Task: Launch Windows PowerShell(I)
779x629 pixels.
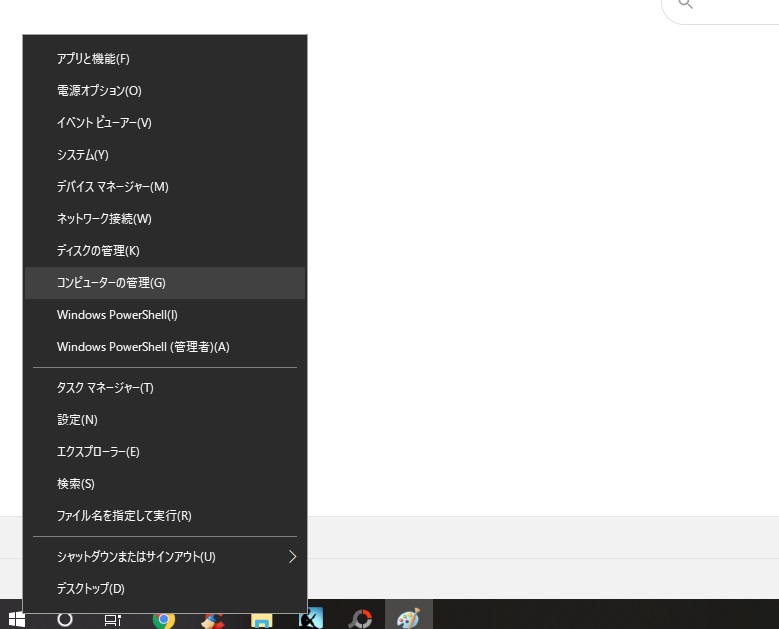Action: 164,315
